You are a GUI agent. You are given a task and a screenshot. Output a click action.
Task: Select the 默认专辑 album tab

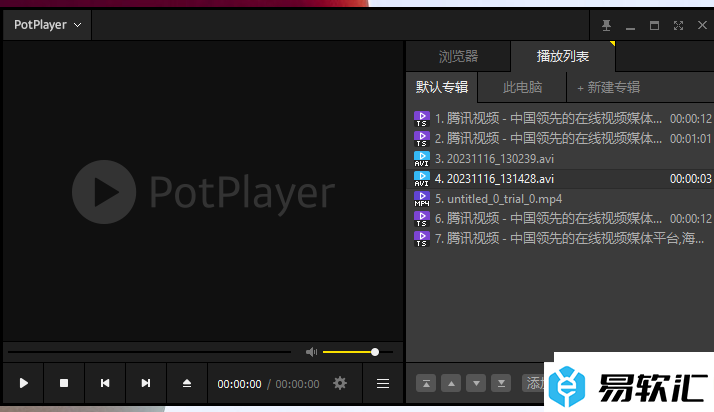(x=441, y=88)
